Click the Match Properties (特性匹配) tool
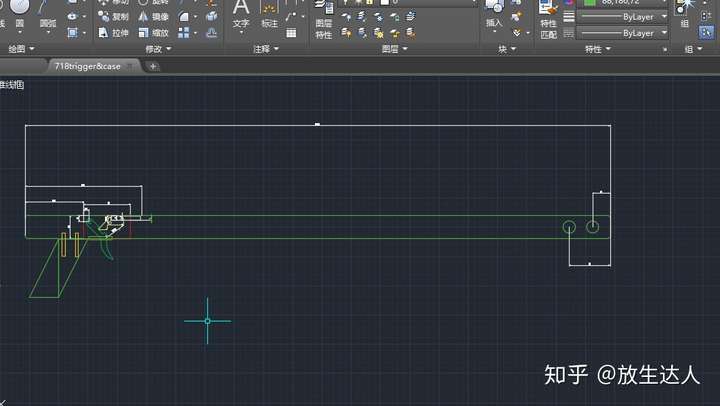The width and height of the screenshot is (720, 406). coord(548,18)
